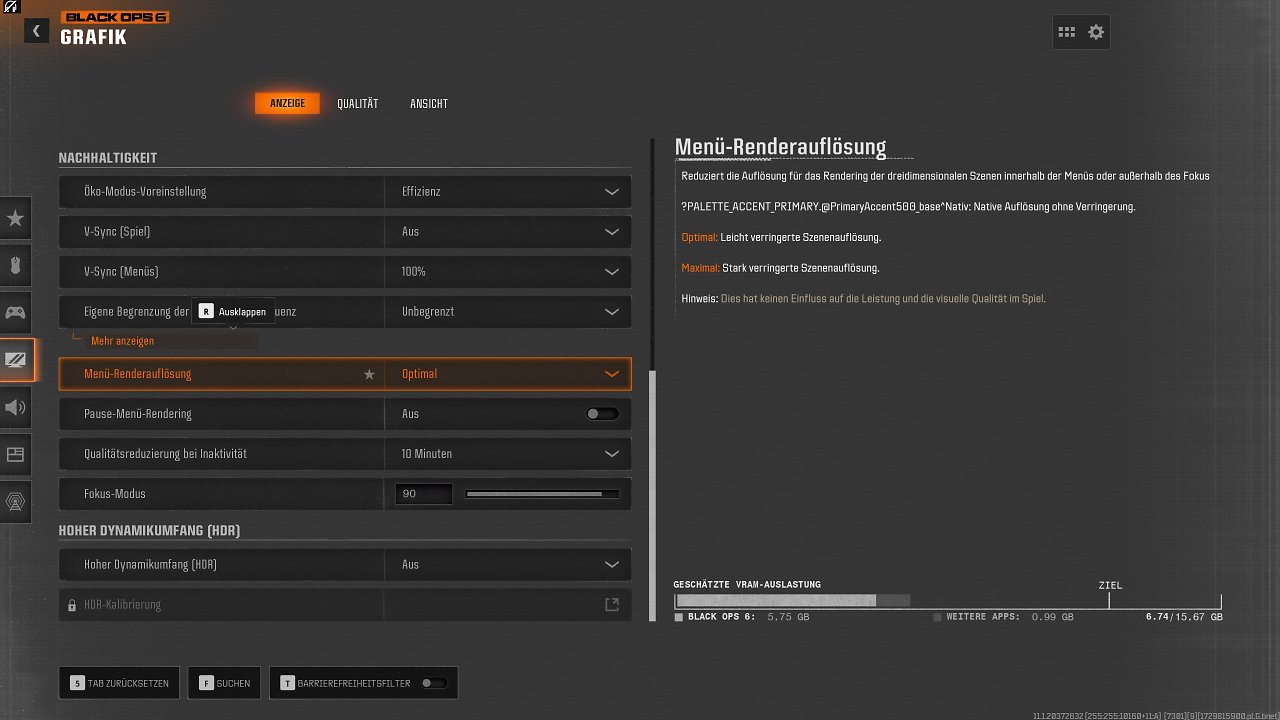This screenshot has height=720, width=1280.
Task: Click the Grafik page title
Action: 93,38
